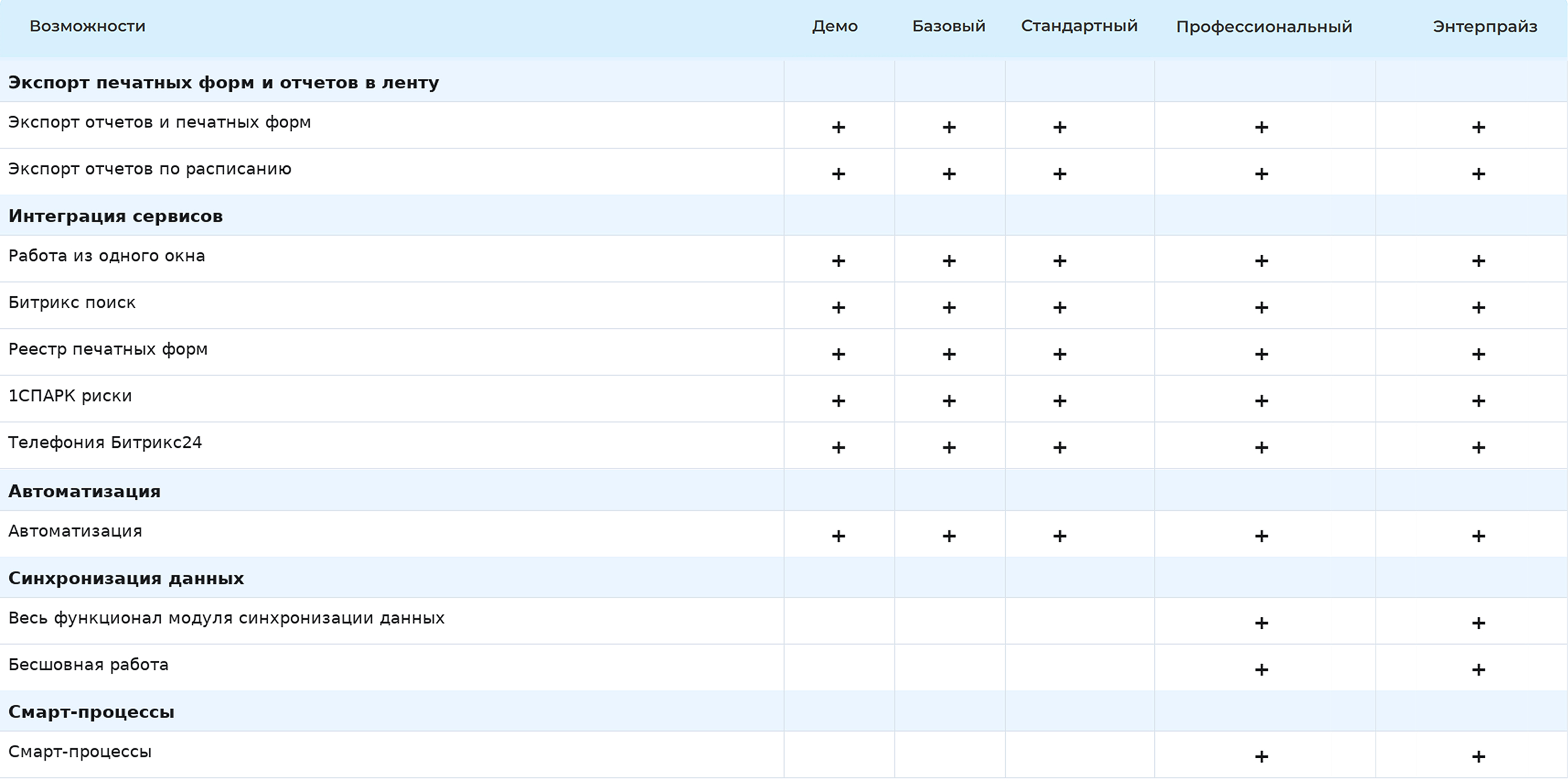The height and width of the screenshot is (784, 1568).
Task: Click Энтерпрайз plus for Весь функционал модуля синхронизации
Action: pyautogui.click(x=1478, y=623)
